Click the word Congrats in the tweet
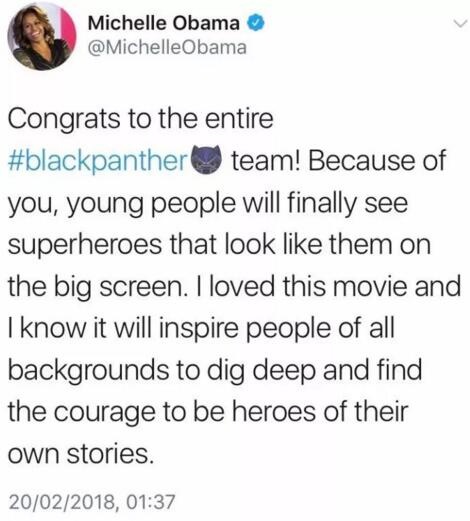 64,120
